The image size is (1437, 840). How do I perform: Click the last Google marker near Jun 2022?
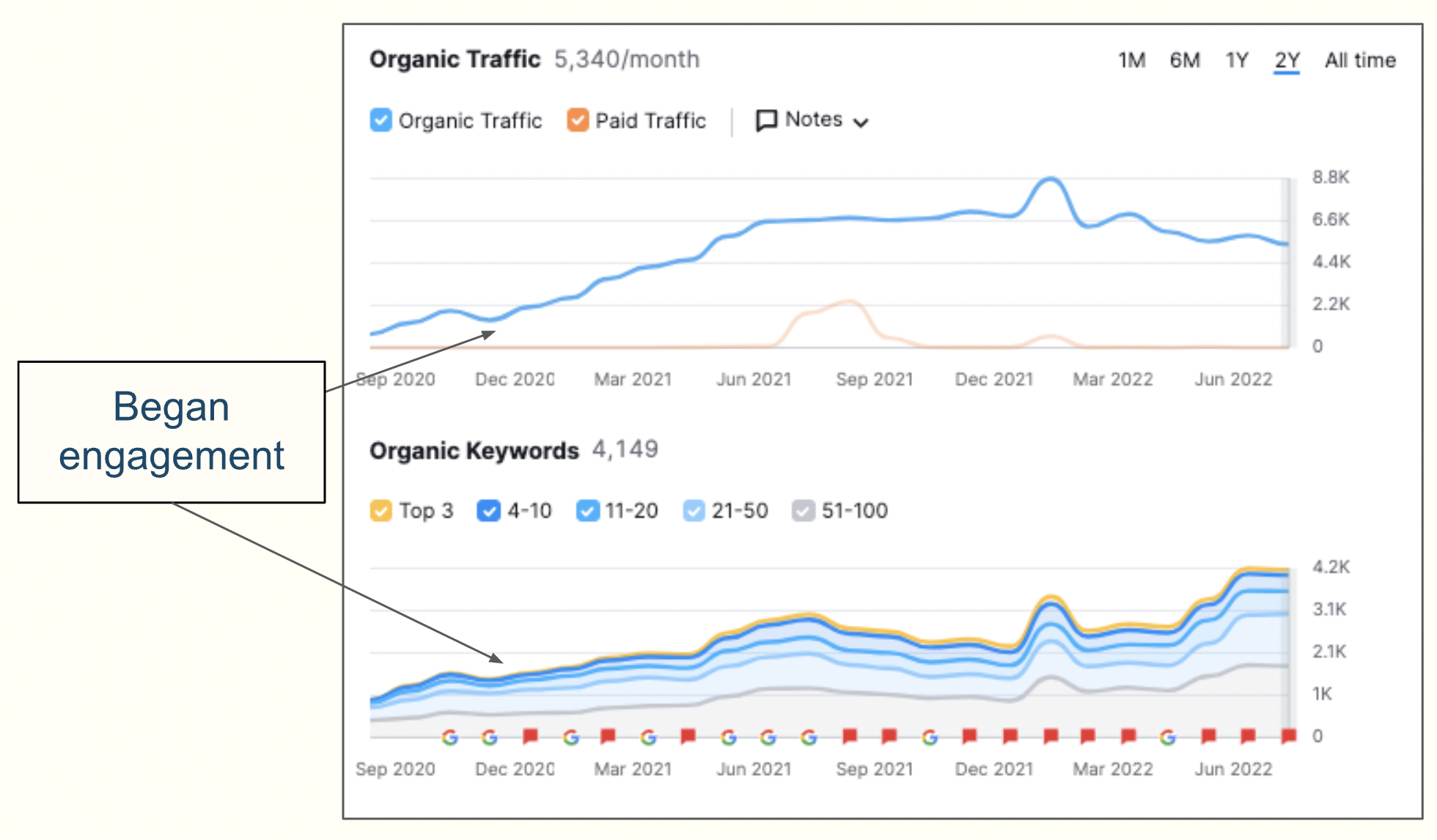click(1167, 737)
